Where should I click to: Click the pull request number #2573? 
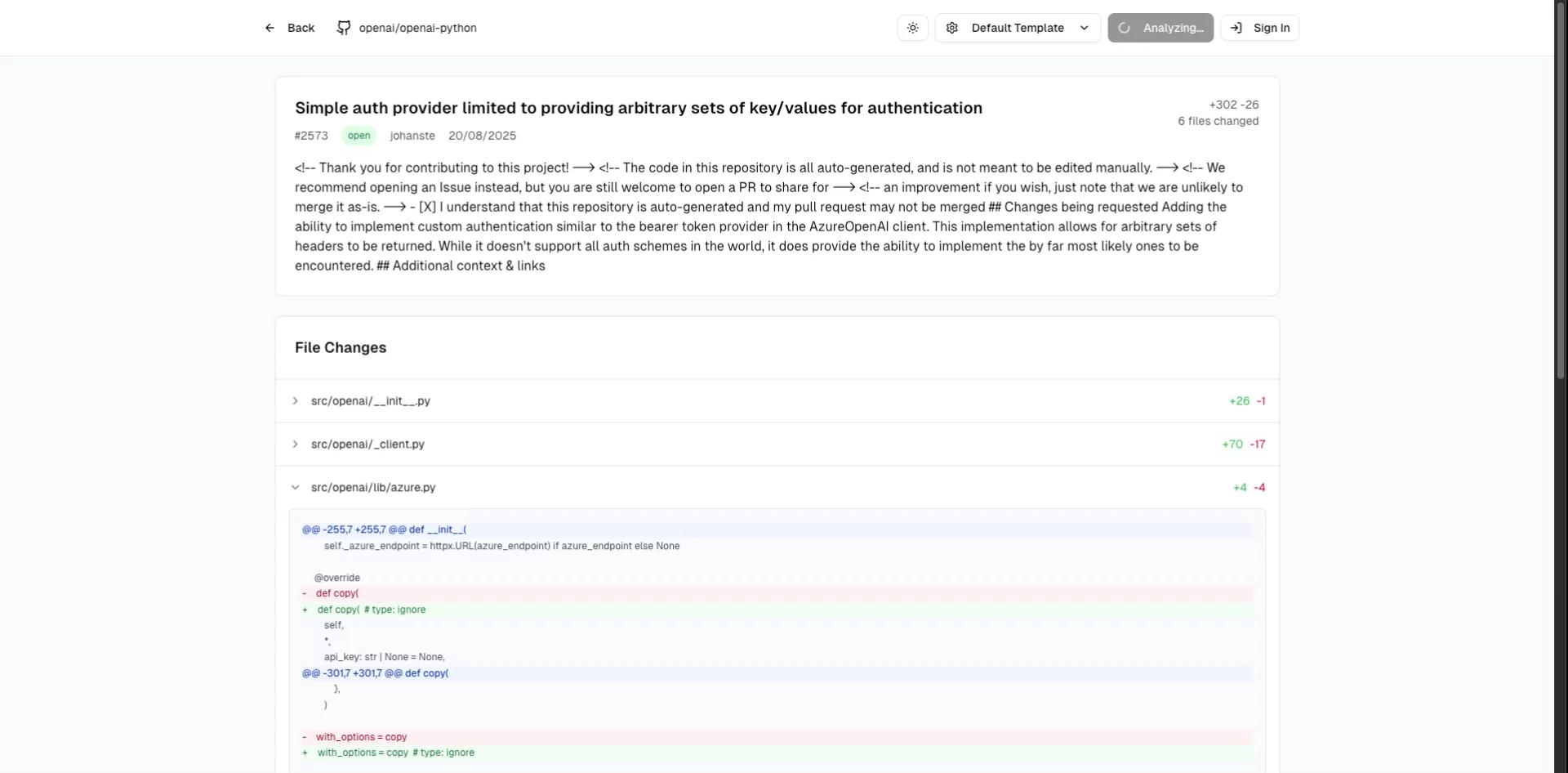(x=311, y=136)
